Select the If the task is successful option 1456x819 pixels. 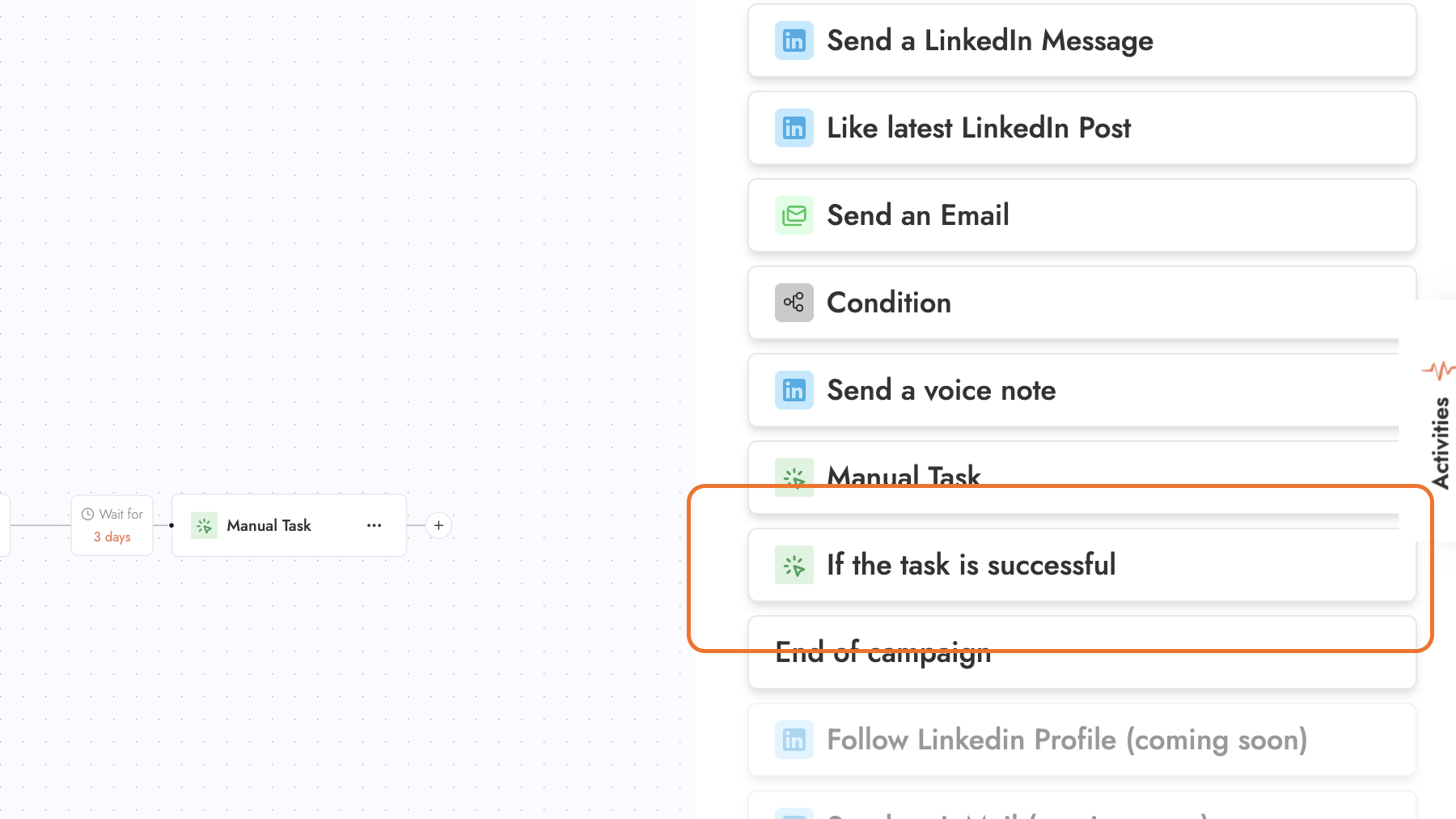(x=1081, y=565)
